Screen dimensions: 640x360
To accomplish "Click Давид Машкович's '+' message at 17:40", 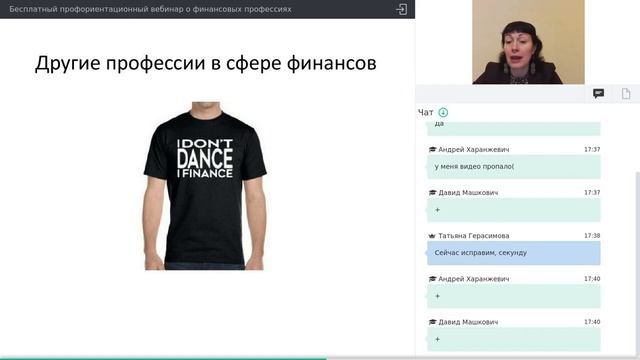I will [x=513, y=339].
